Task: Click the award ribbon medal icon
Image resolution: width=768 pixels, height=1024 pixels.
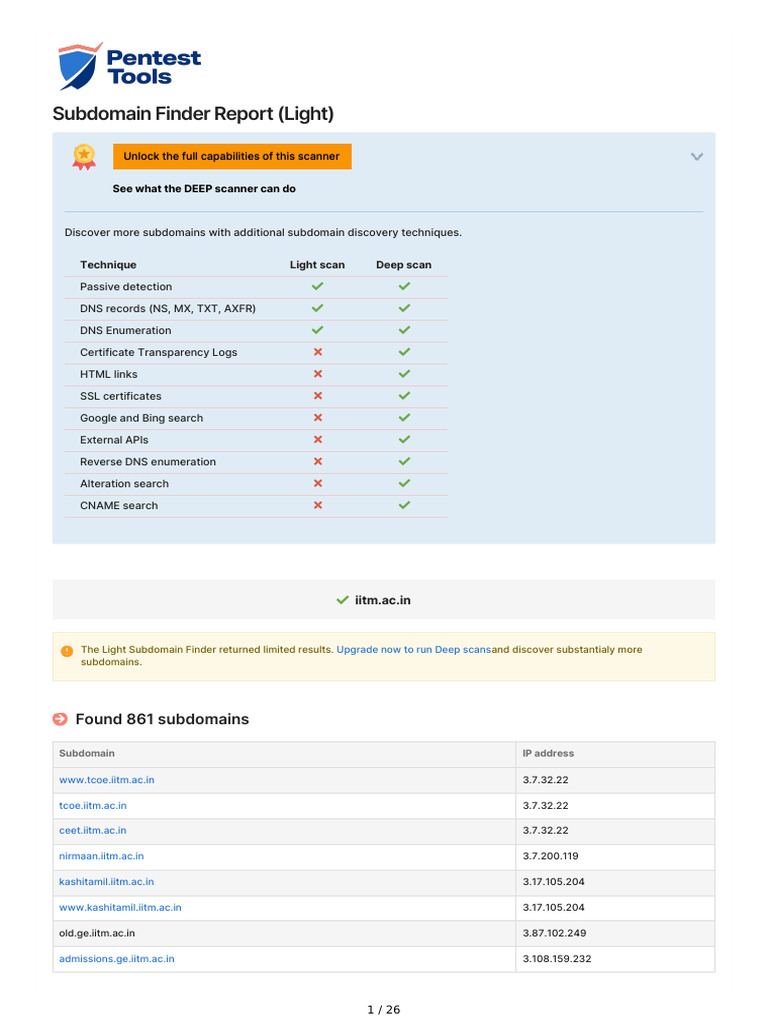Action: point(84,156)
